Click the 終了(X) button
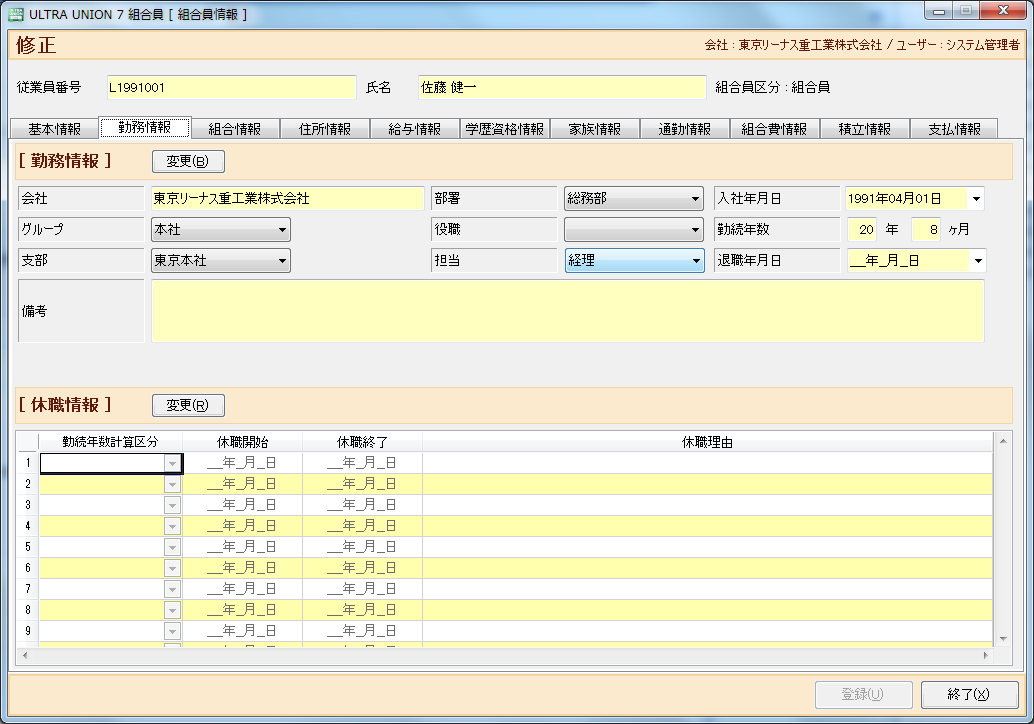This screenshot has width=1034, height=724. tap(969, 694)
